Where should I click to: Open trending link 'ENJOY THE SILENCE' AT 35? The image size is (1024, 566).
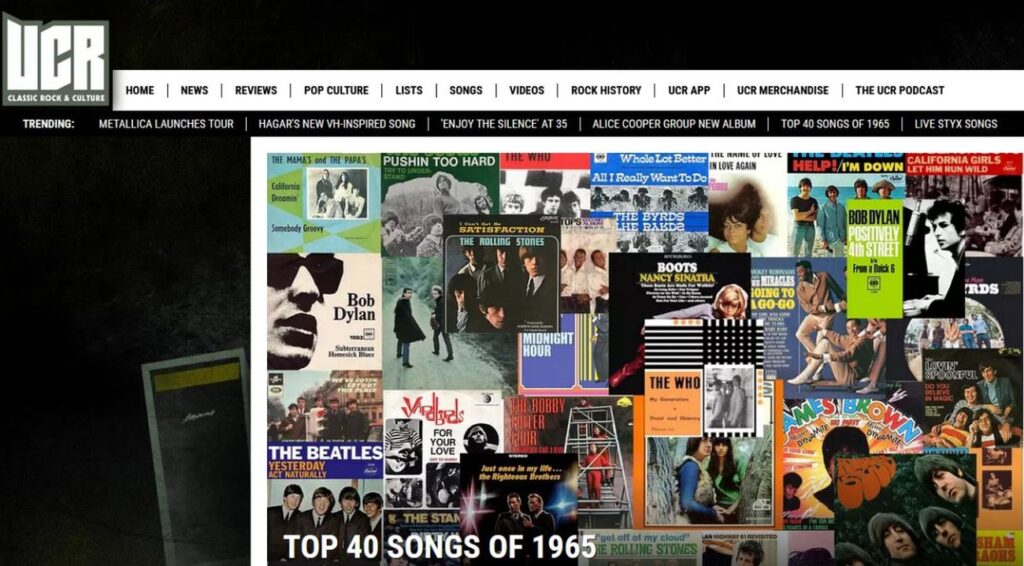(504, 124)
